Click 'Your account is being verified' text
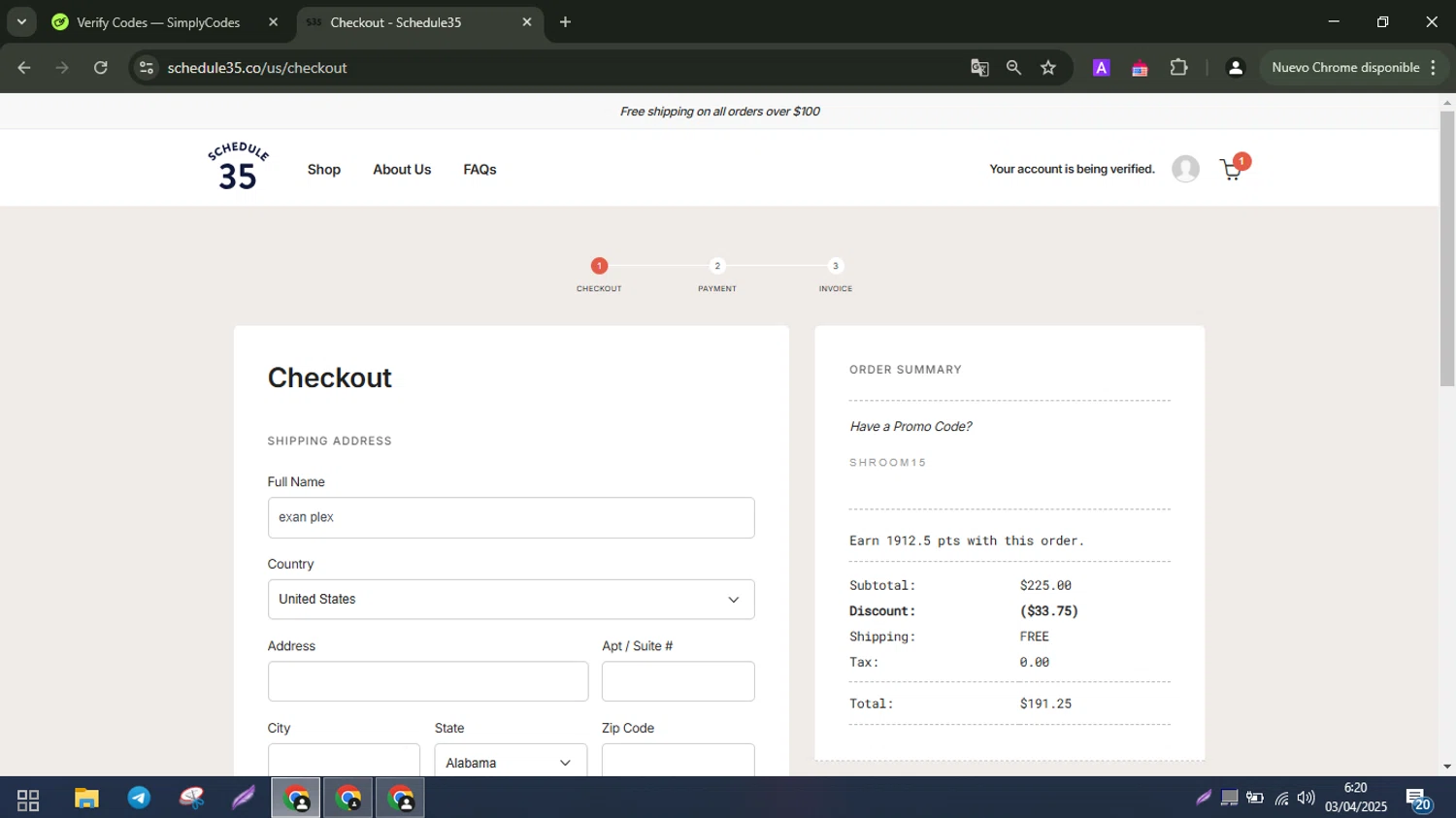The width and height of the screenshot is (1456, 818). click(x=1072, y=169)
